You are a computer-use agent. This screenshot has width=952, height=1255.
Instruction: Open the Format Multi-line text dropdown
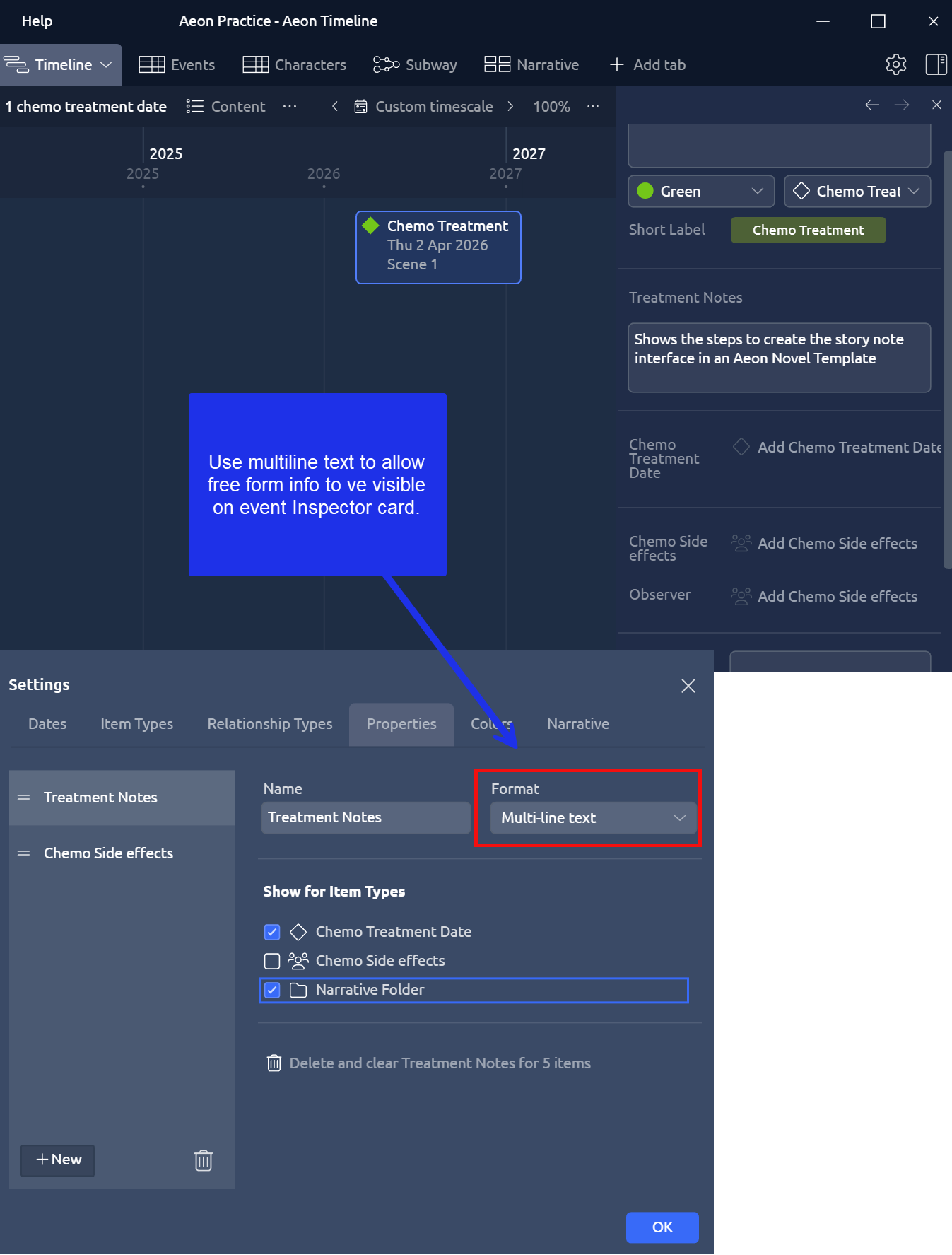(593, 818)
